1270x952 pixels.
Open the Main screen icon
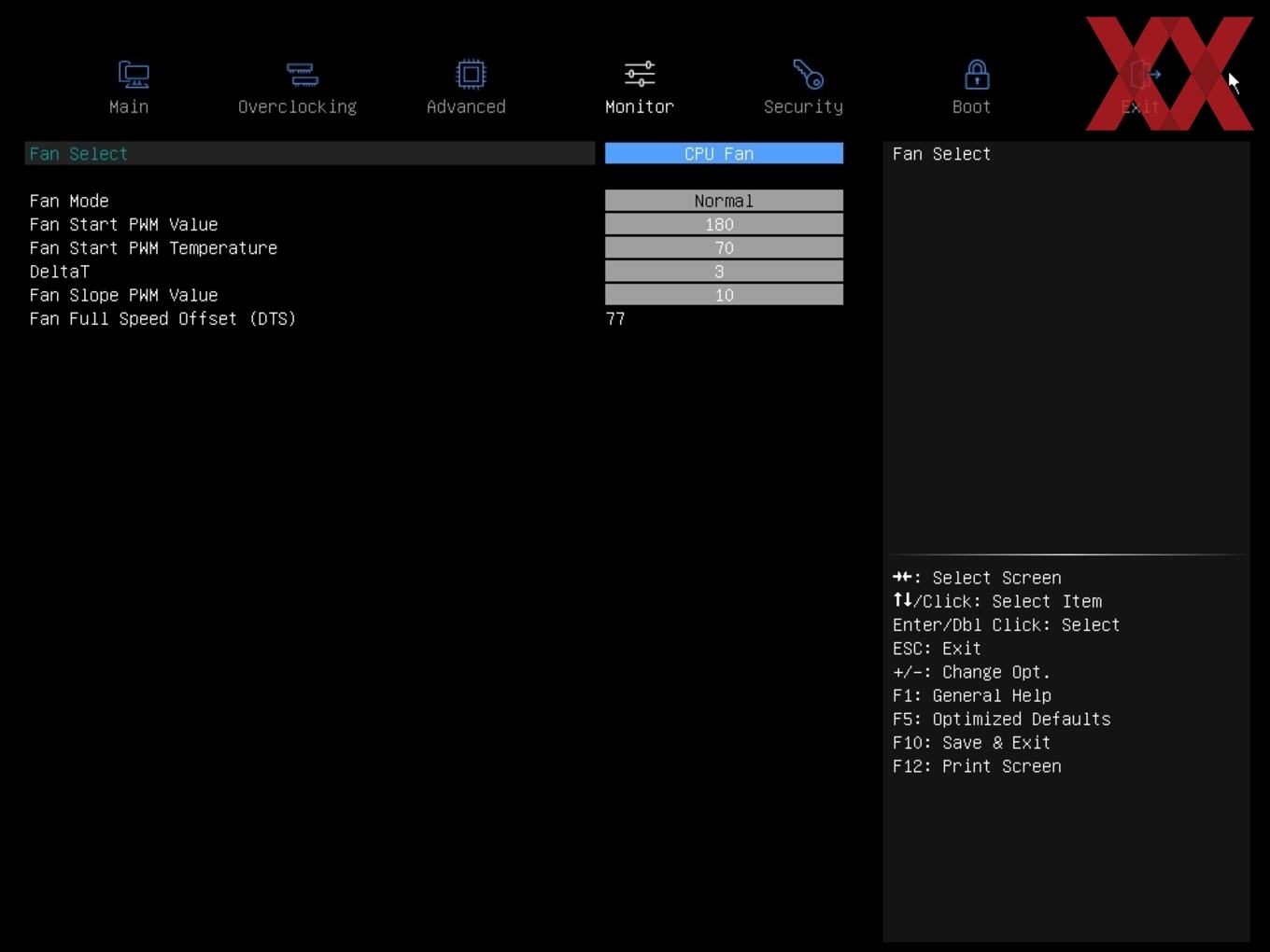coord(134,74)
